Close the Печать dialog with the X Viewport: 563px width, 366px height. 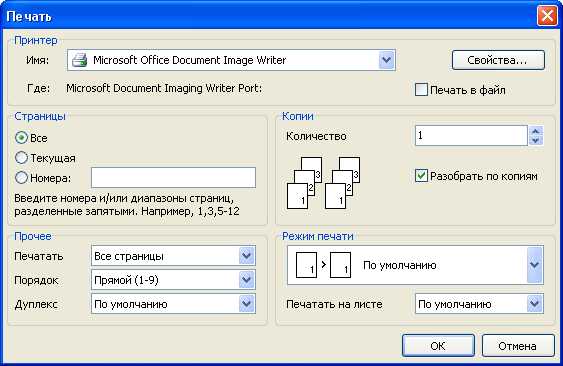(x=547, y=16)
